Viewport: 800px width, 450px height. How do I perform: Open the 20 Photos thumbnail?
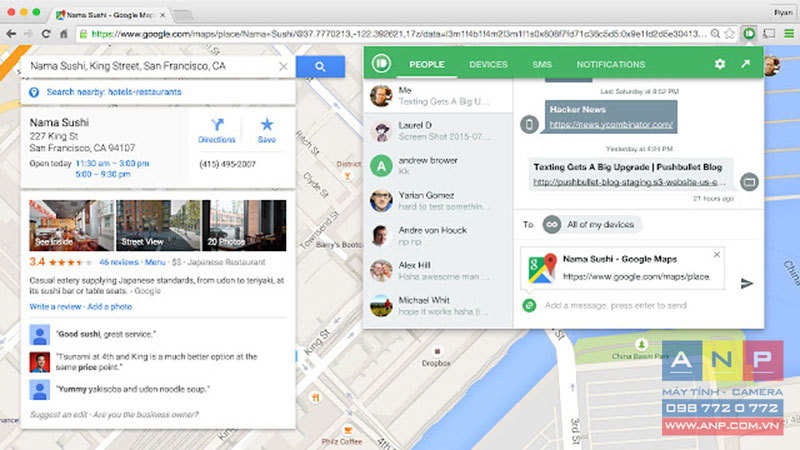[244, 225]
